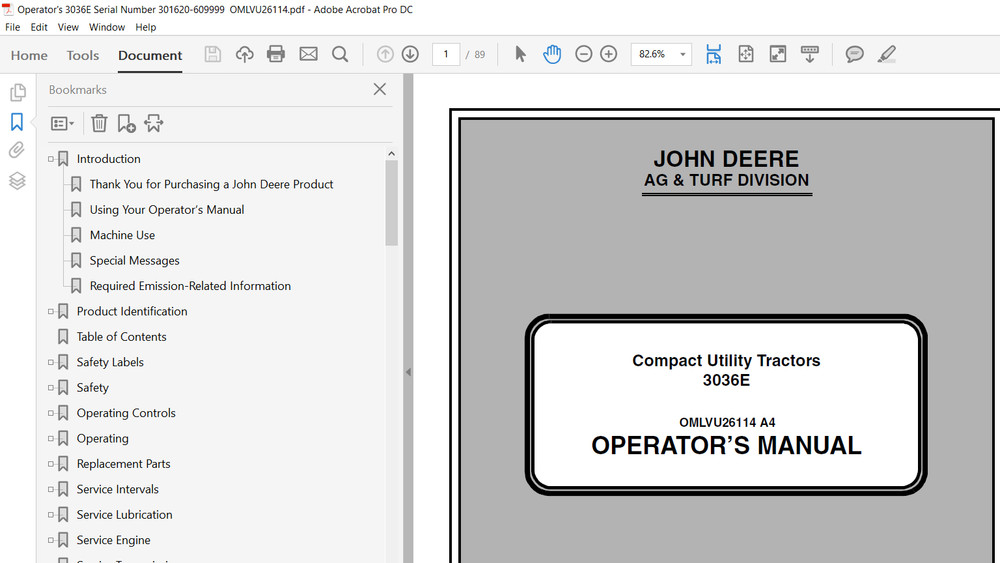Click the page number input field
Image resolution: width=1000 pixels, height=563 pixels.
click(446, 54)
